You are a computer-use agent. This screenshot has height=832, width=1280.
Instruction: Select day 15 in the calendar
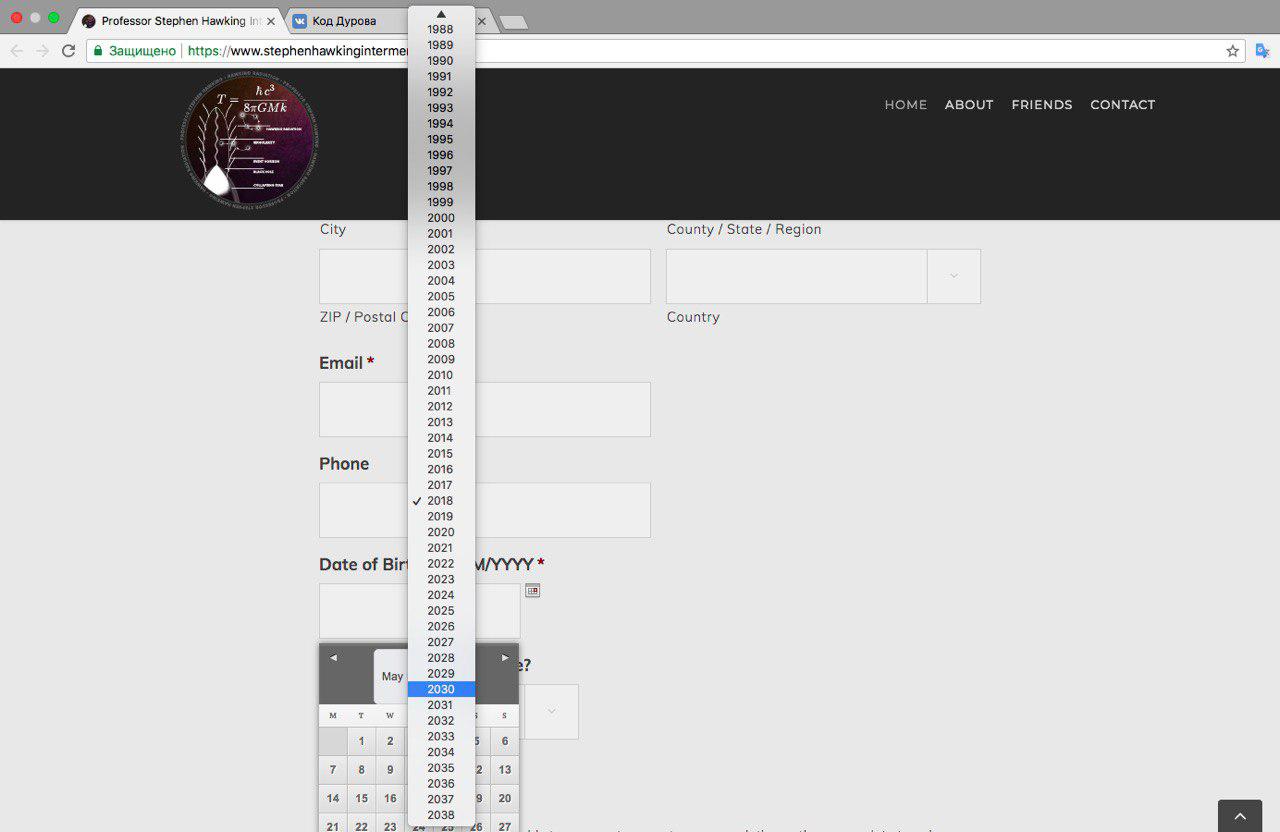tap(361, 798)
